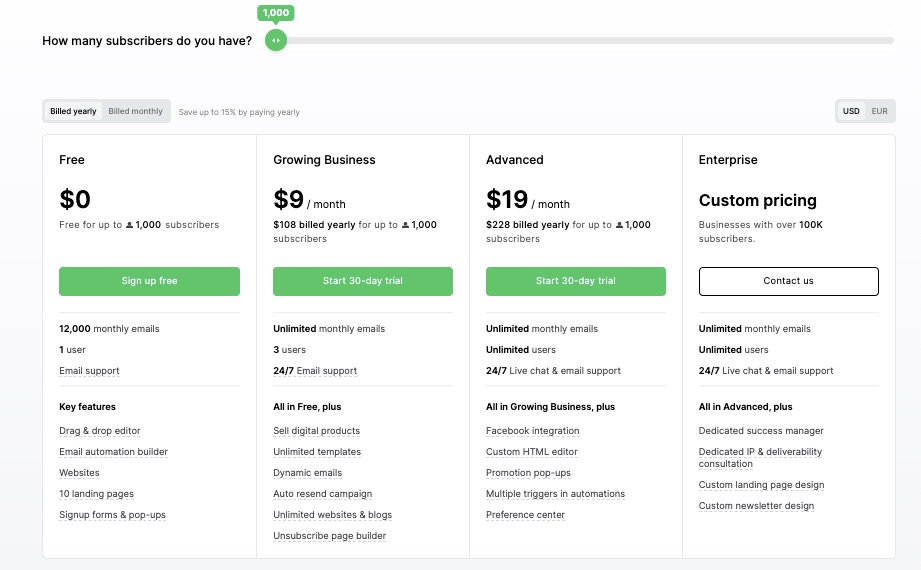Click '12,000 monthly emails' text

click(109, 329)
